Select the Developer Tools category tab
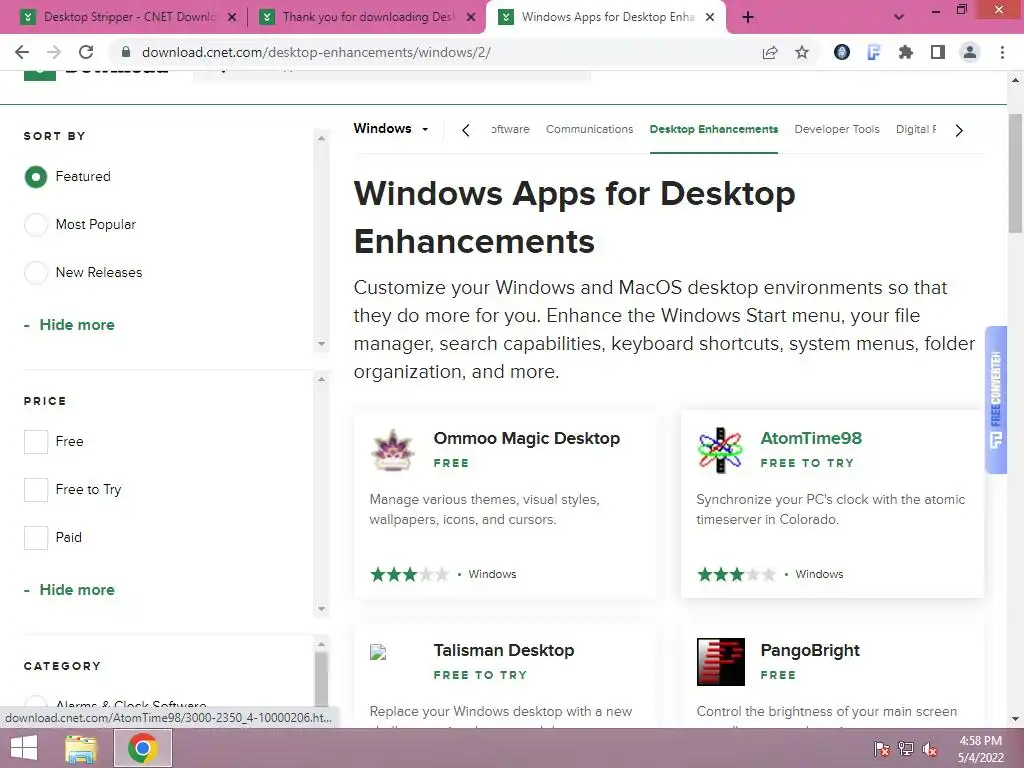Screen dimensions: 1024x768 coord(837,129)
